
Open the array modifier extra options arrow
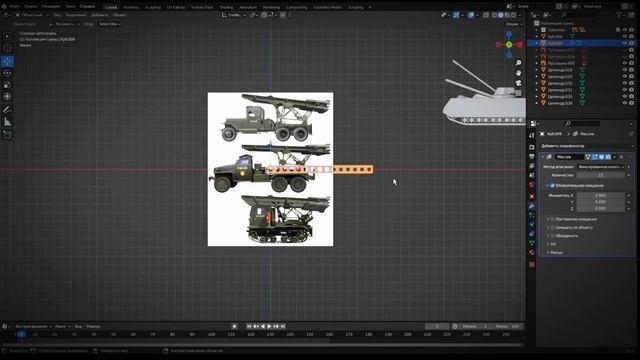[x=615, y=157]
